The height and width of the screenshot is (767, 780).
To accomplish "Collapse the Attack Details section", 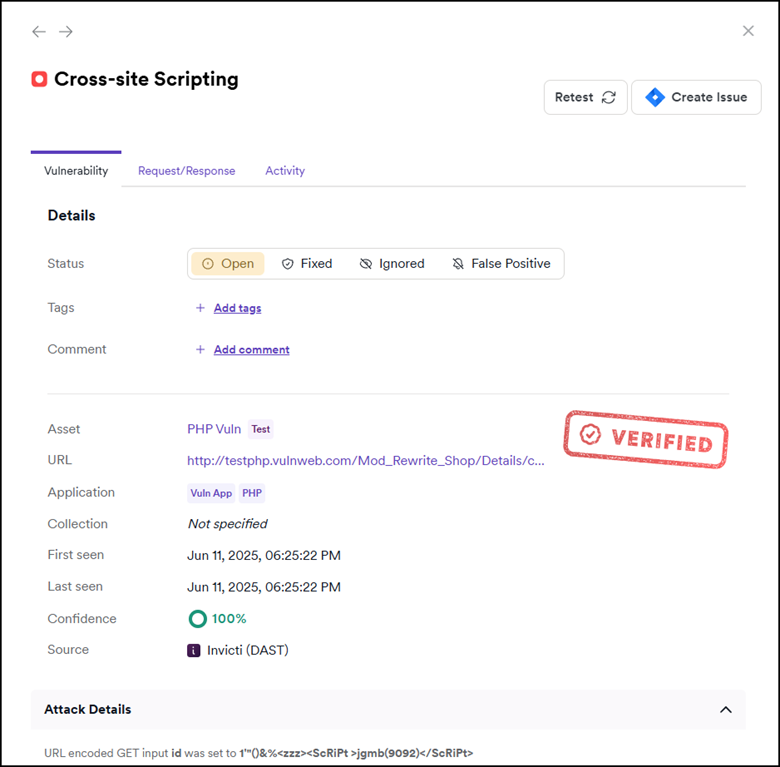I will tap(725, 710).
